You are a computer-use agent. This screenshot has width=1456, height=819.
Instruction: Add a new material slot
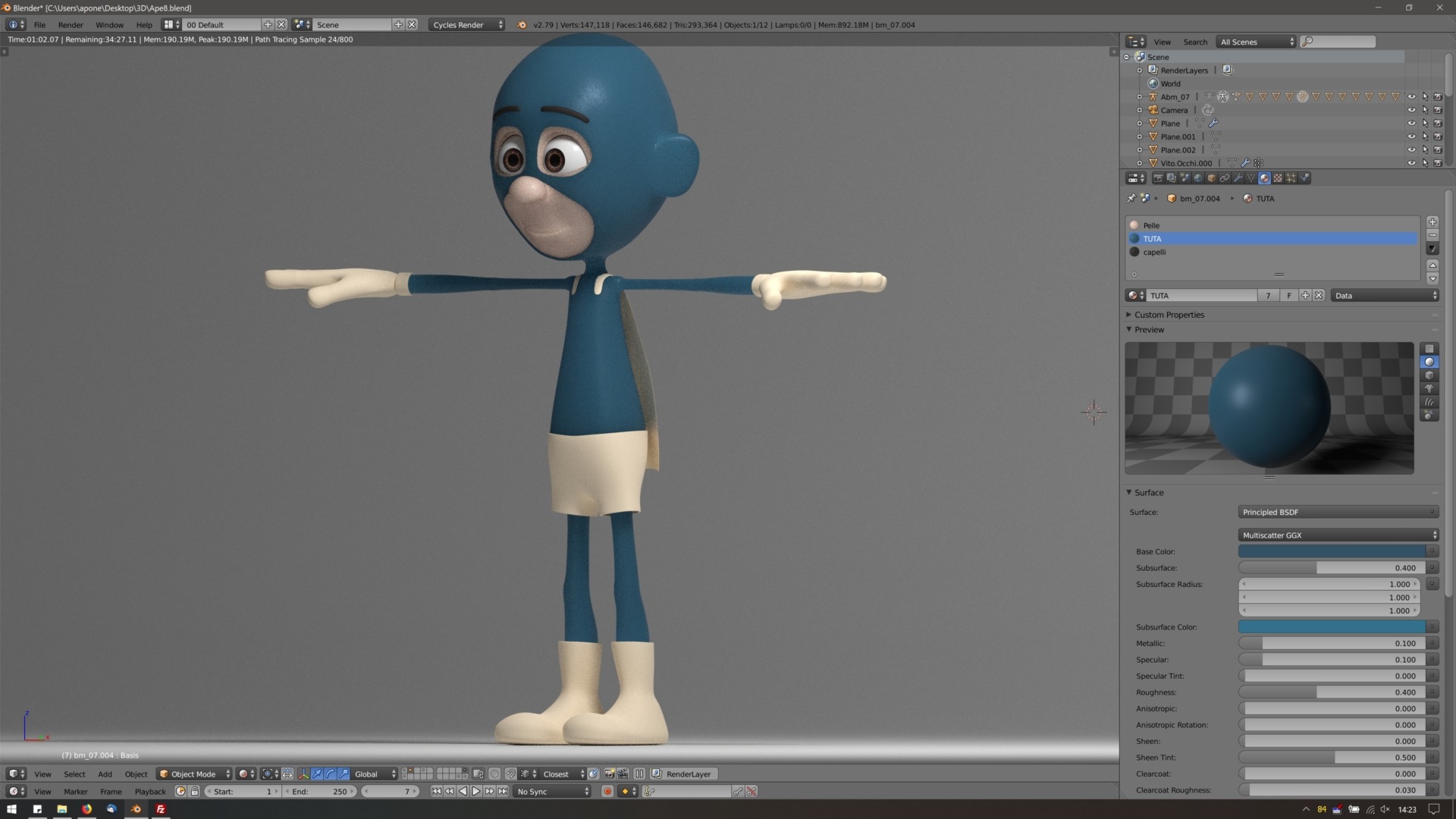(x=1432, y=222)
